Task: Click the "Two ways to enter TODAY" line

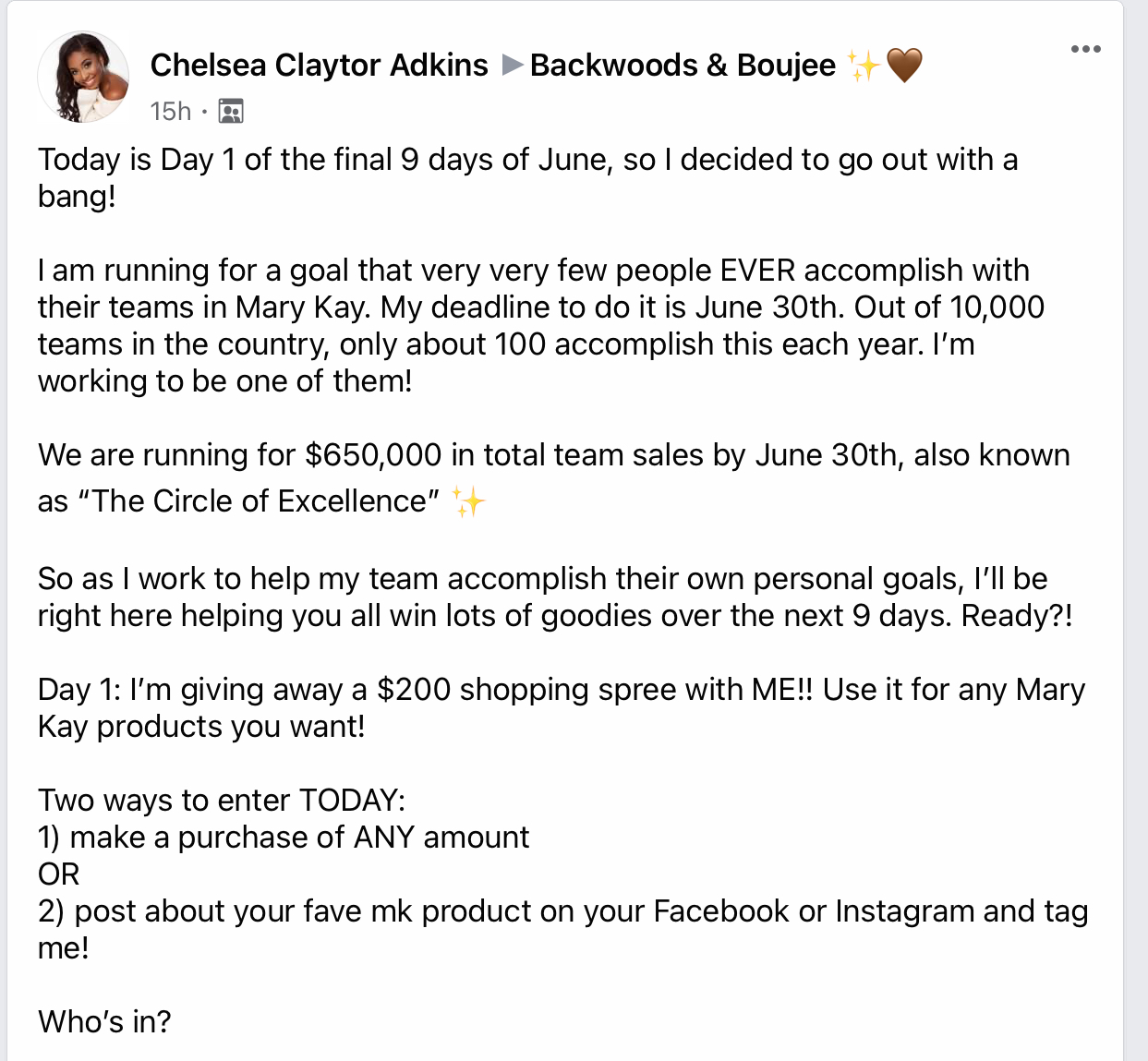Action: click(x=222, y=800)
